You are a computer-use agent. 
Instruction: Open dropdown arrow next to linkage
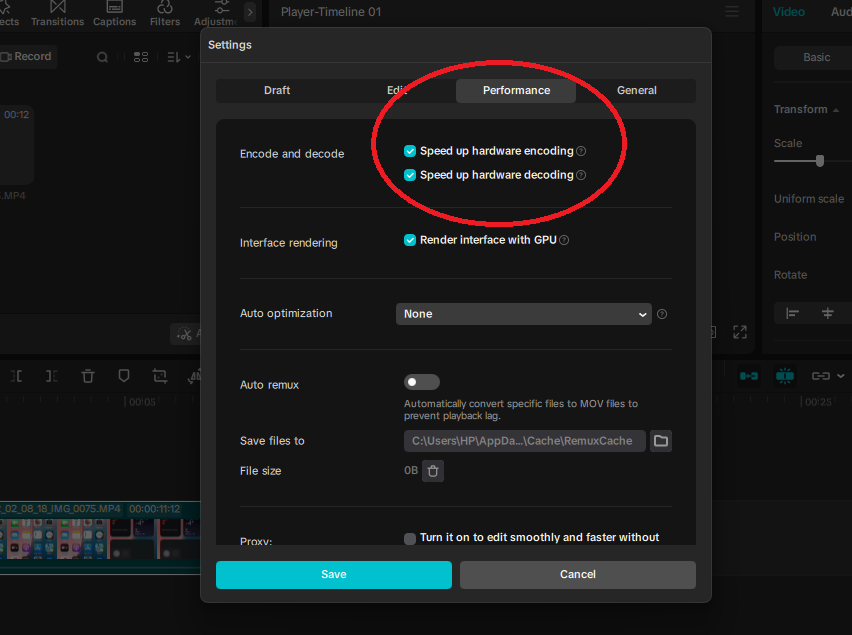(x=841, y=376)
